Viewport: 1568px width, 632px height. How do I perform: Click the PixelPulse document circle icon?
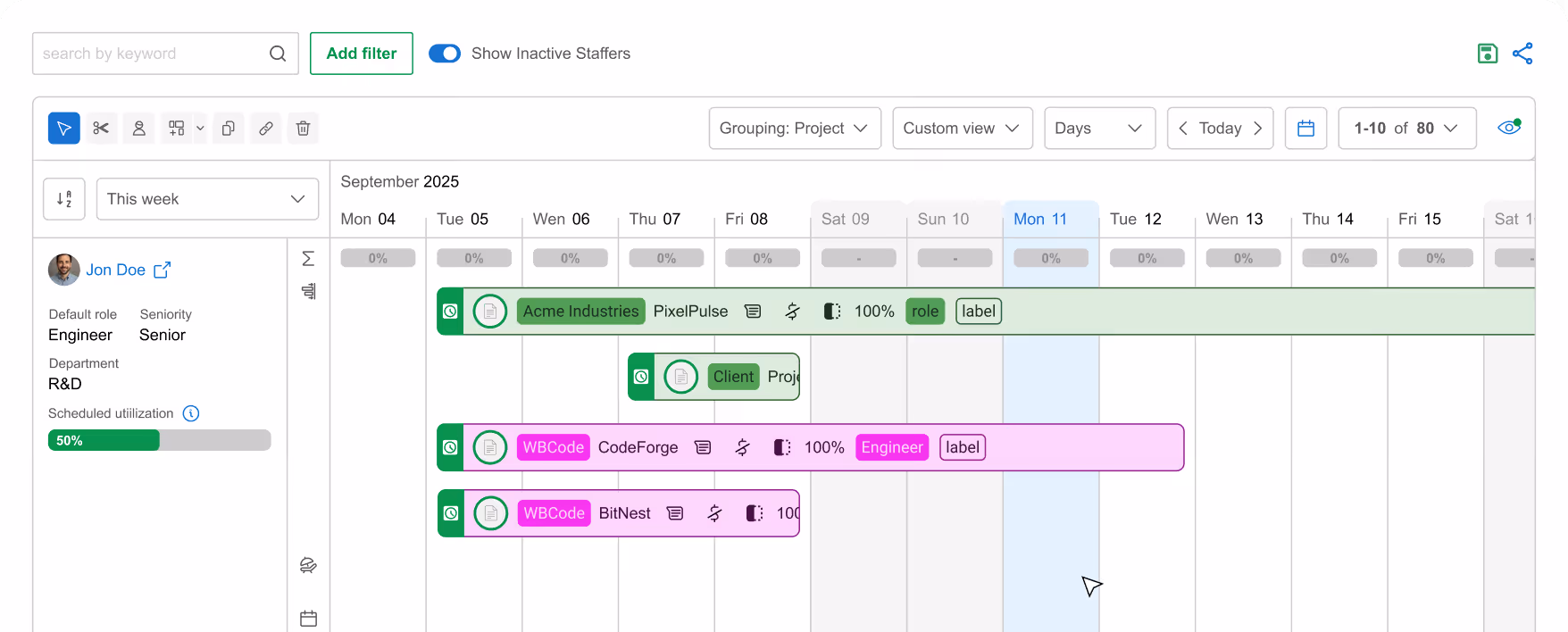point(490,312)
